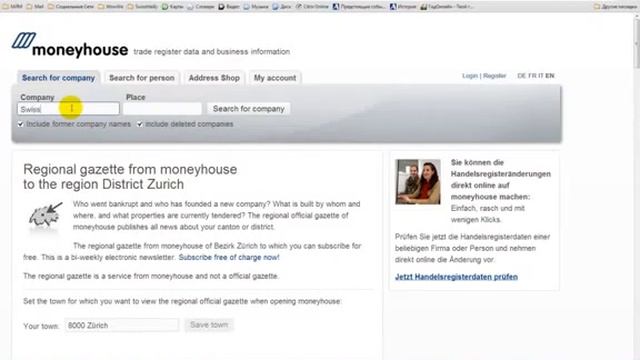Click Subscribe free of charge now link
The height and width of the screenshot is (360, 640).
click(x=229, y=258)
